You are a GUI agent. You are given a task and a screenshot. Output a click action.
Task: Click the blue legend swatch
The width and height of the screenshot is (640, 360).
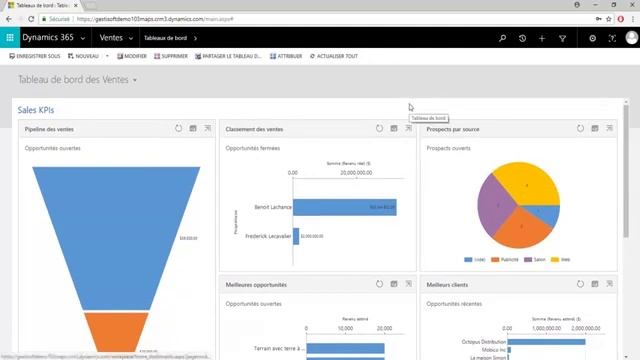tap(468, 260)
